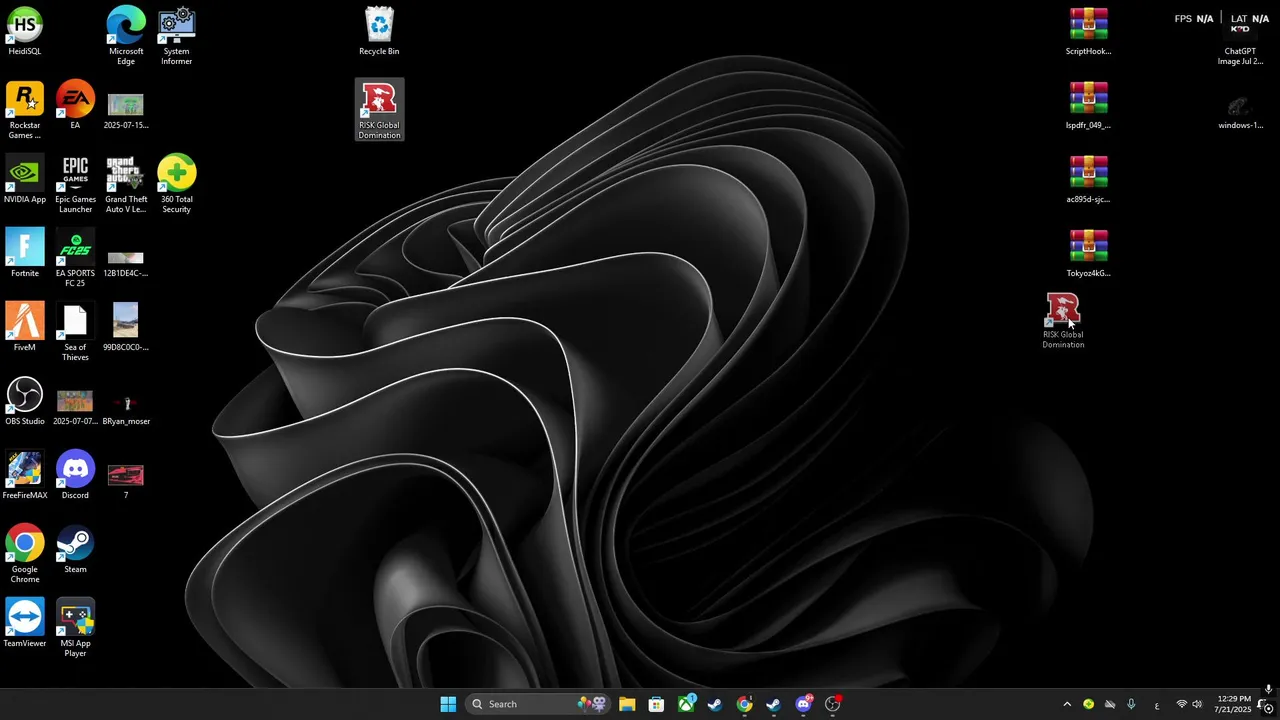Select Grand Theft Auto V Legacy shortcut

[126, 184]
